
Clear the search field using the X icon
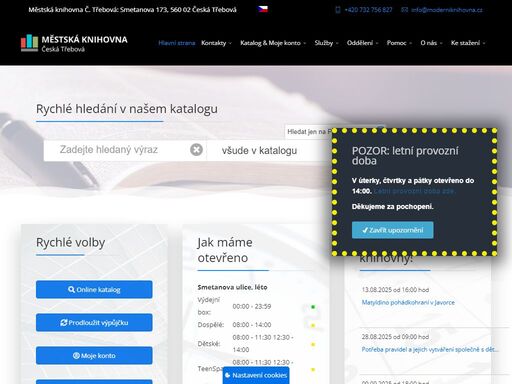point(196,150)
